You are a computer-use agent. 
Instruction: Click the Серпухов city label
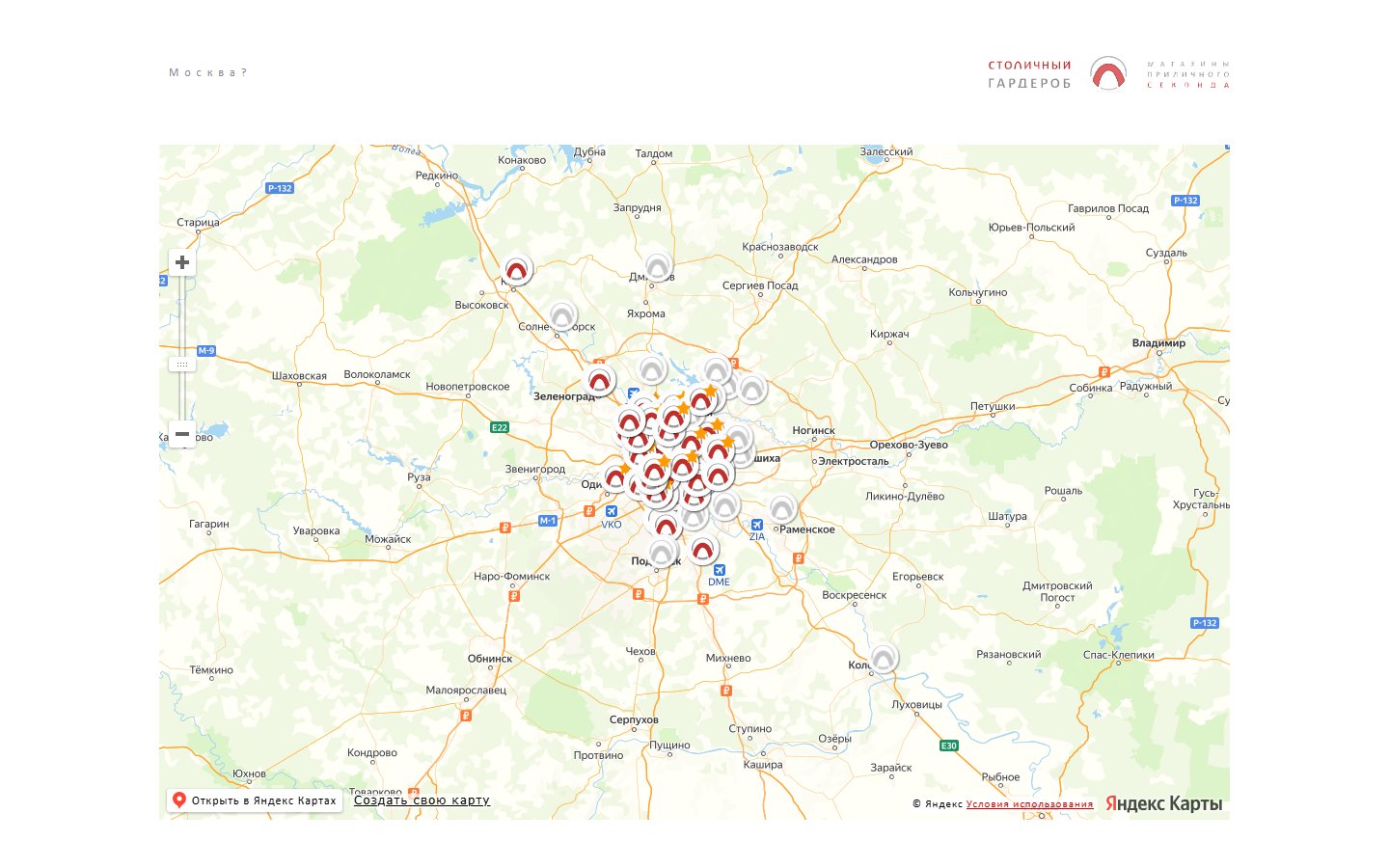pos(634,720)
